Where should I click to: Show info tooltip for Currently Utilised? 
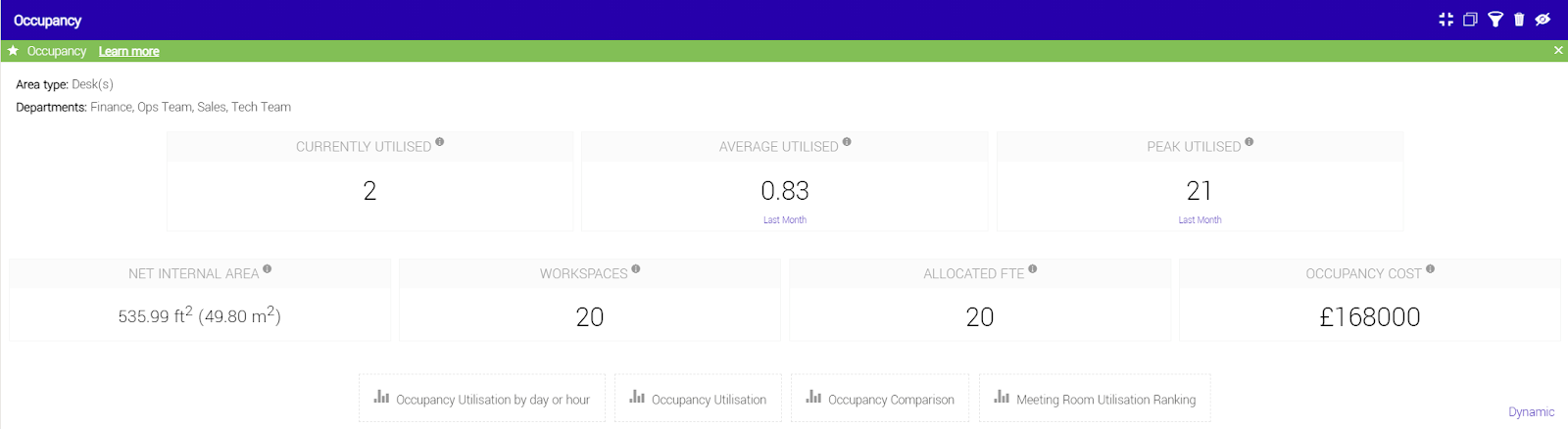click(440, 142)
